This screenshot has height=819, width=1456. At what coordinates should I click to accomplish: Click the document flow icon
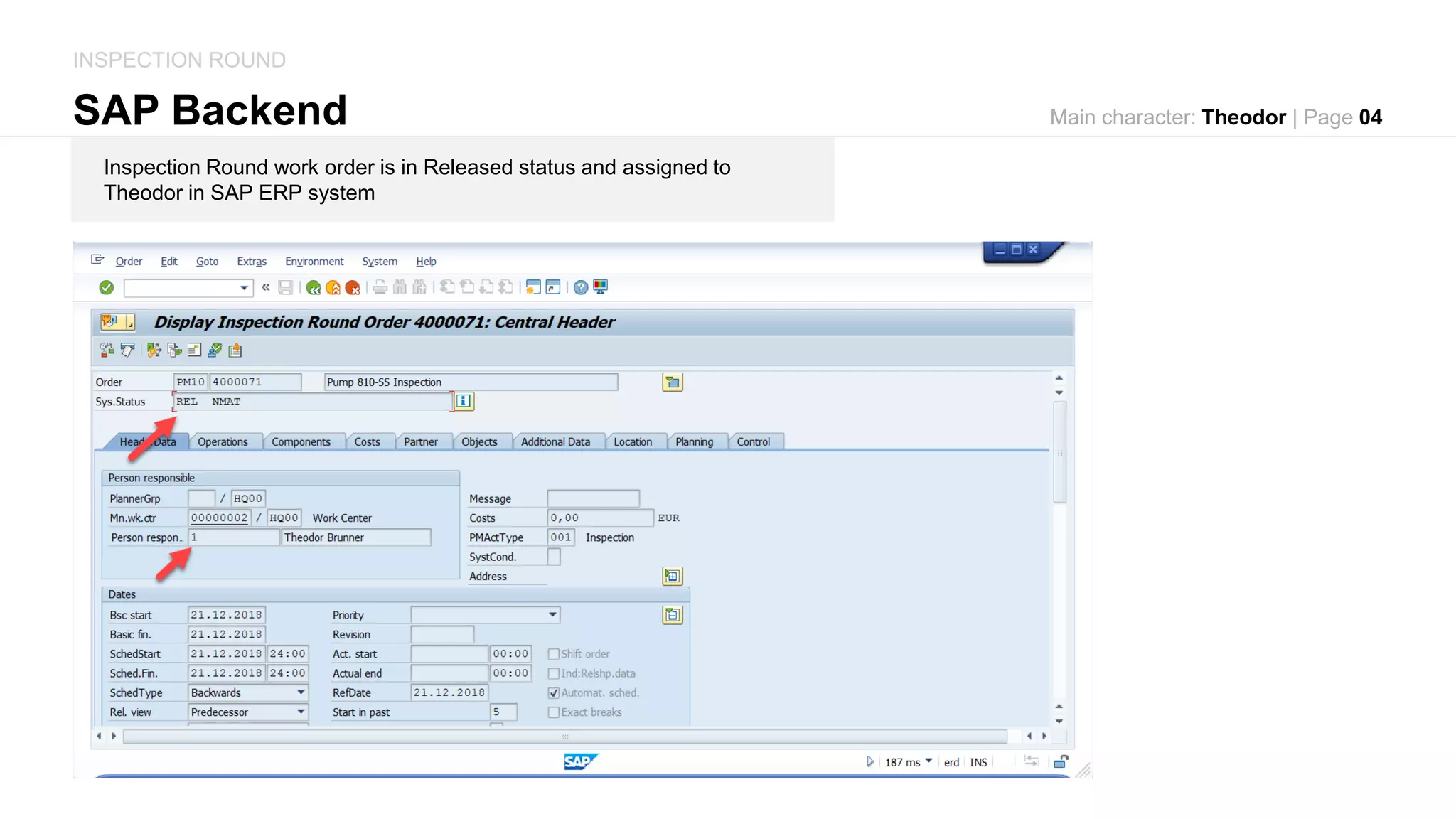[174, 350]
